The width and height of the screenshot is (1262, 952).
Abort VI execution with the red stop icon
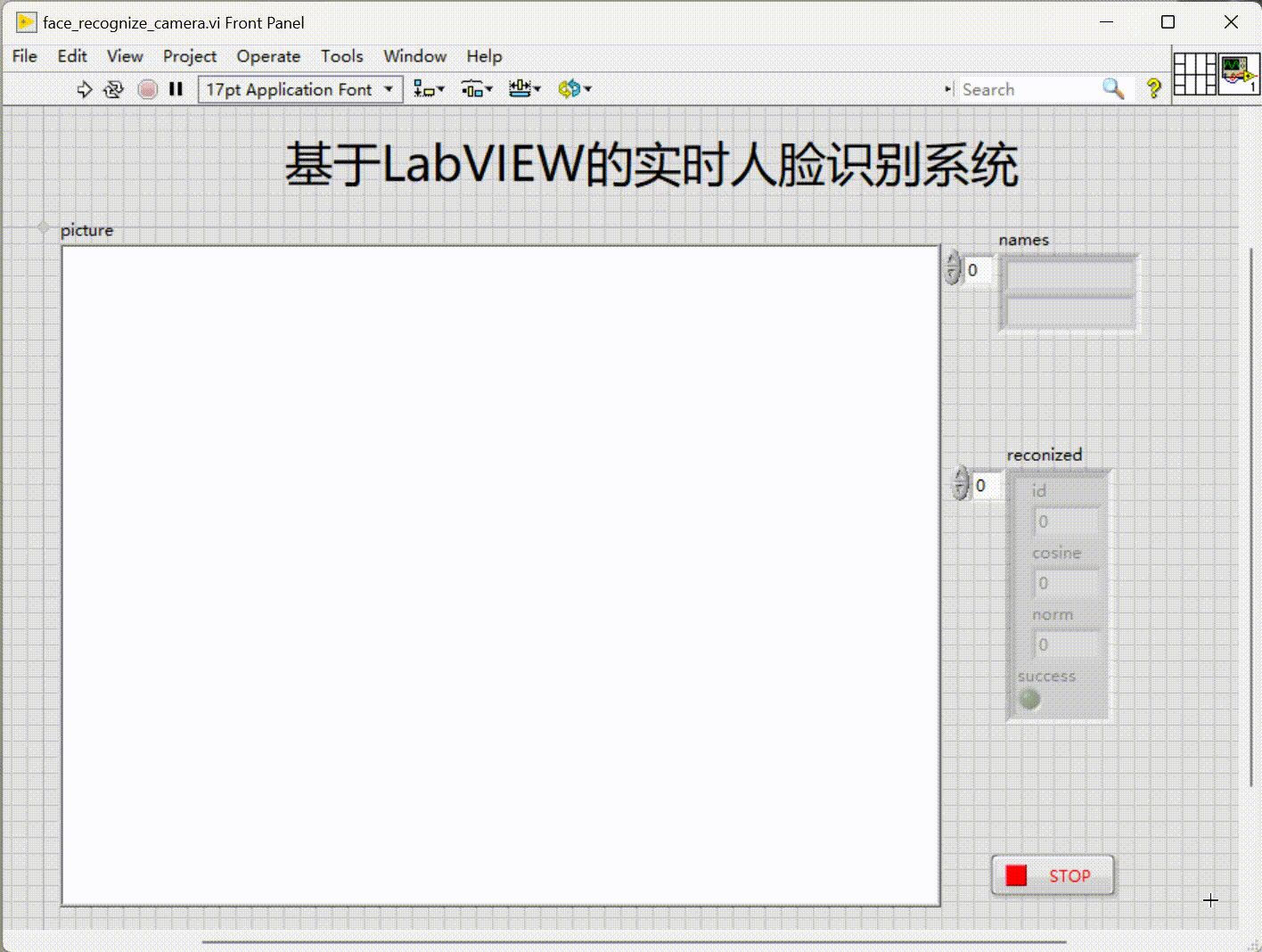[x=147, y=89]
